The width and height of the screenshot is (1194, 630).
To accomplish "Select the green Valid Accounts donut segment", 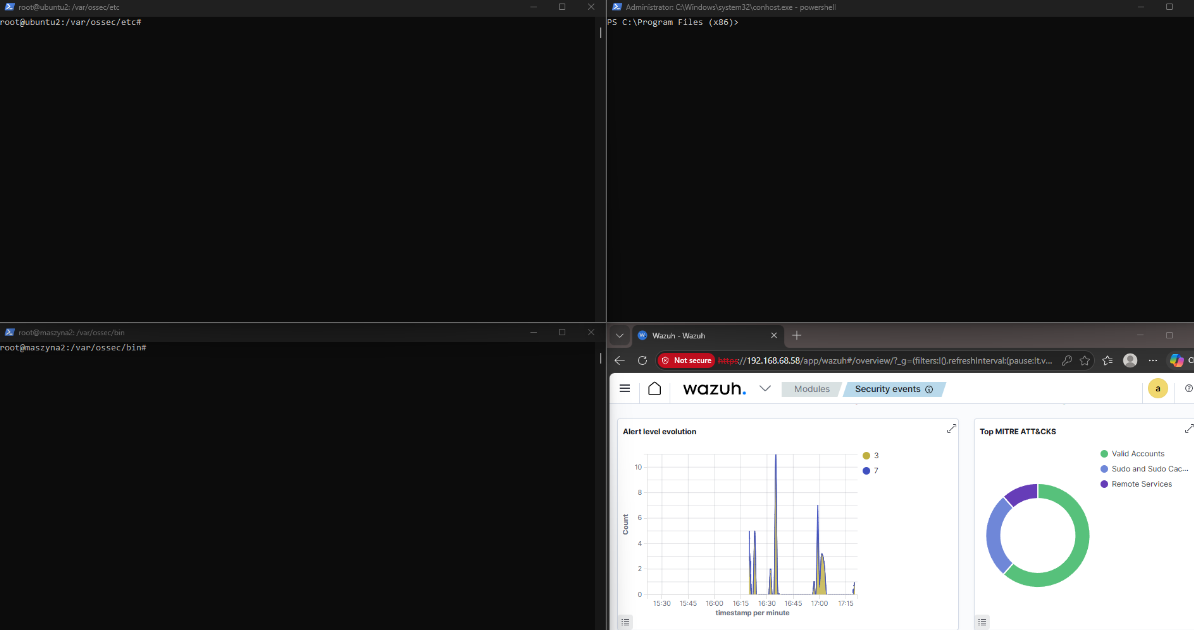I will click(x=1080, y=548).
